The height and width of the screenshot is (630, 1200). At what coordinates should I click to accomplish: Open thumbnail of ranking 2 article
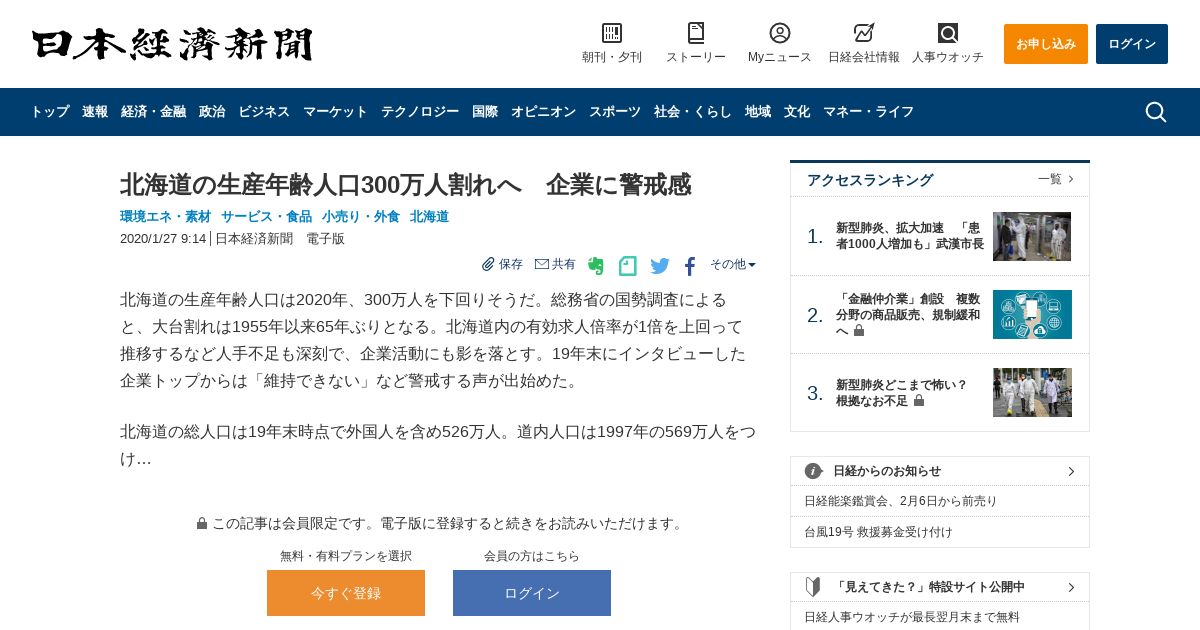coord(1032,314)
